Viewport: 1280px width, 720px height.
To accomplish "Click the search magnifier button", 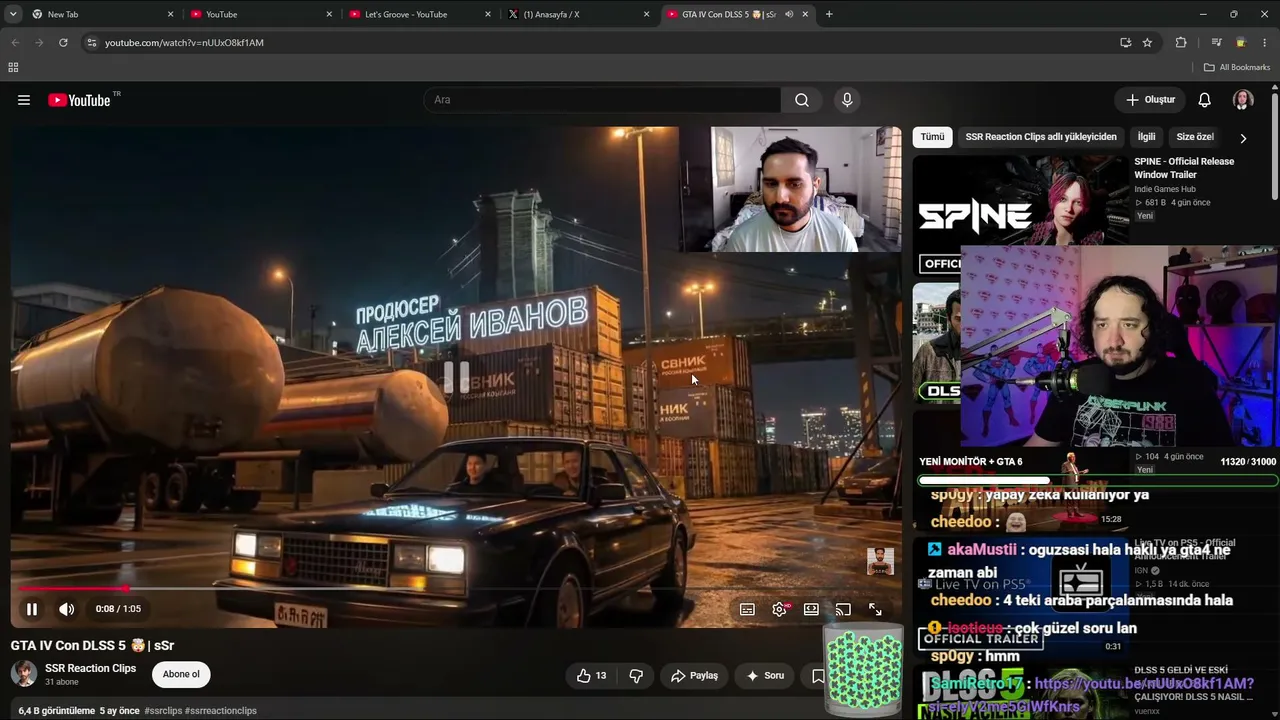I will (802, 100).
